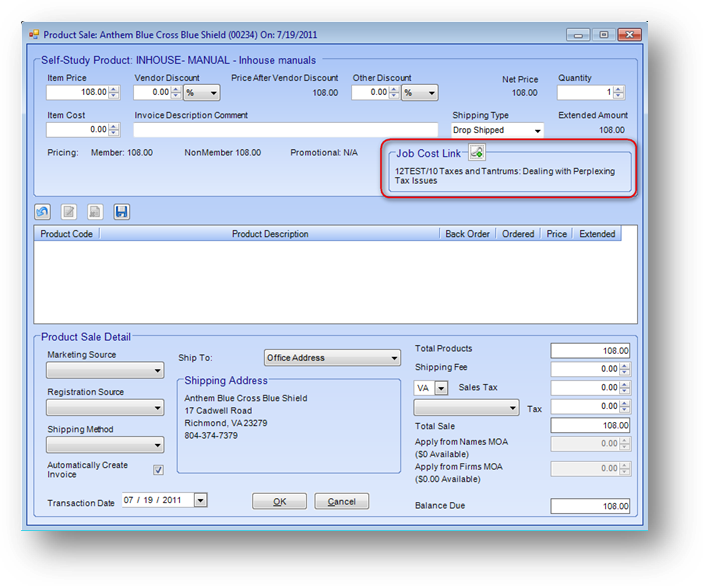Open the Tax type dropdown
This screenshot has height=586, width=703.
pos(466,408)
